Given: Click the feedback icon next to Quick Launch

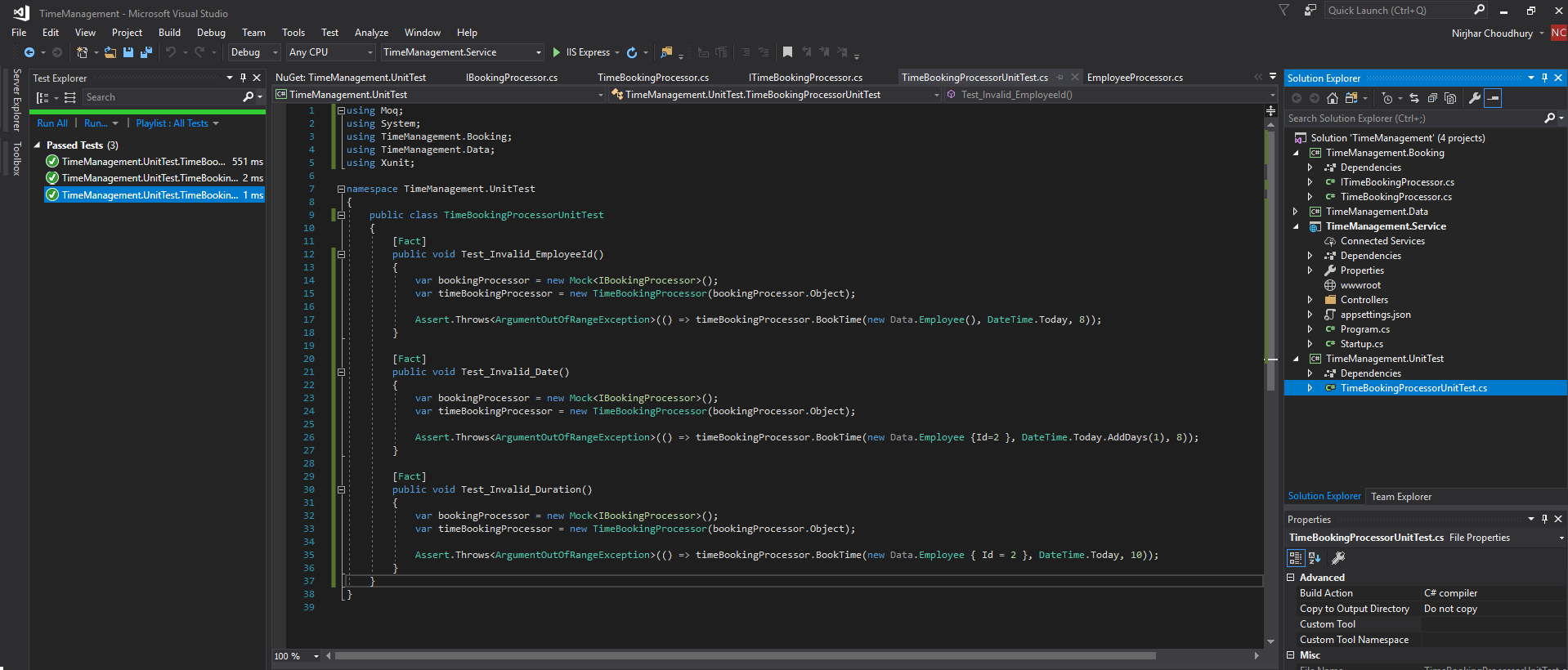Looking at the screenshot, I should (x=1310, y=10).
